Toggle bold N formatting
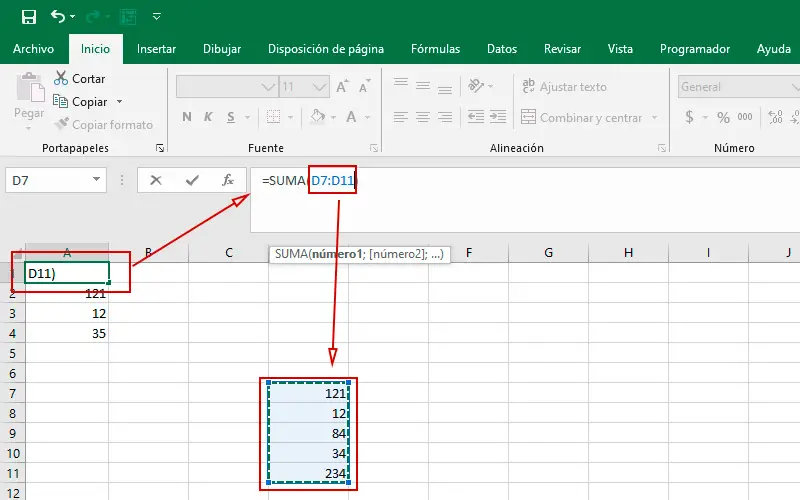The width and height of the screenshot is (800, 500). (187, 117)
